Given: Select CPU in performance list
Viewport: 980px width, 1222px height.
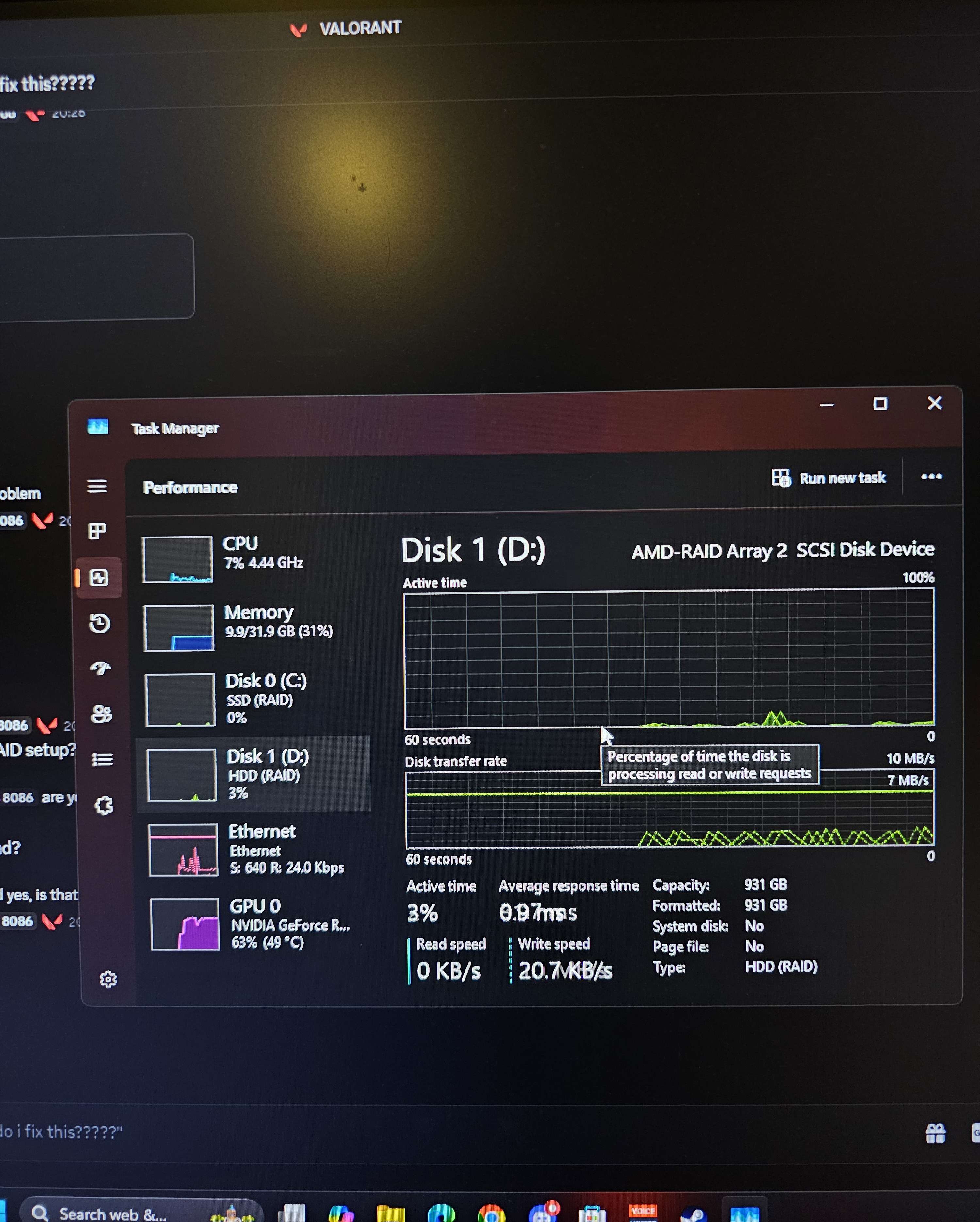Looking at the screenshot, I should [x=253, y=559].
